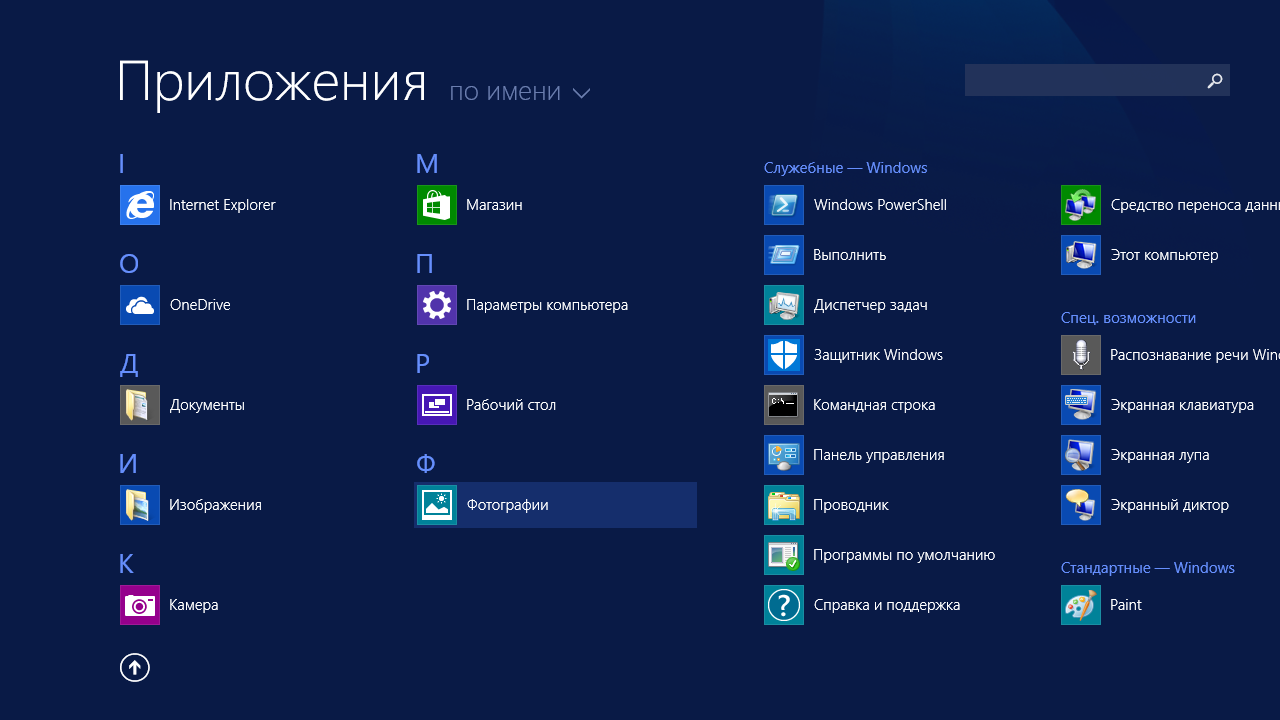Launch OneDrive via its cloud icon
1280x720 pixels.
(140, 305)
